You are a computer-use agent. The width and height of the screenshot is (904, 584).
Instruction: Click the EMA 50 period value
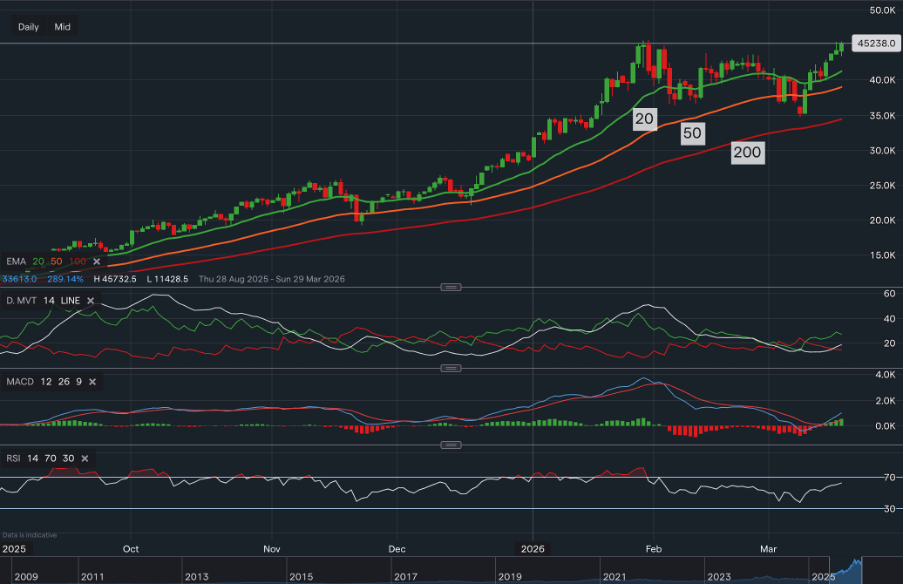click(x=56, y=261)
